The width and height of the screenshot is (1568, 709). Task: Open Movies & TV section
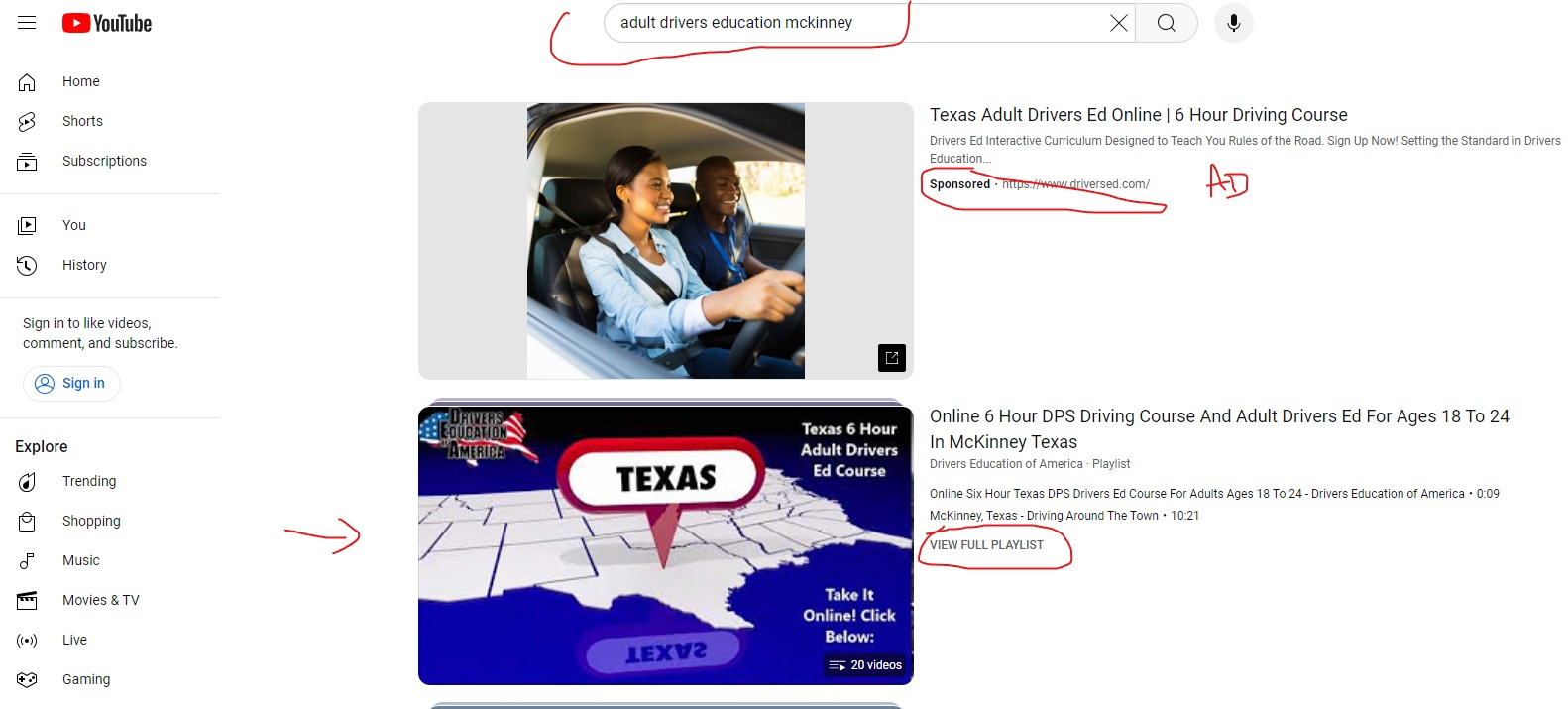[100, 600]
